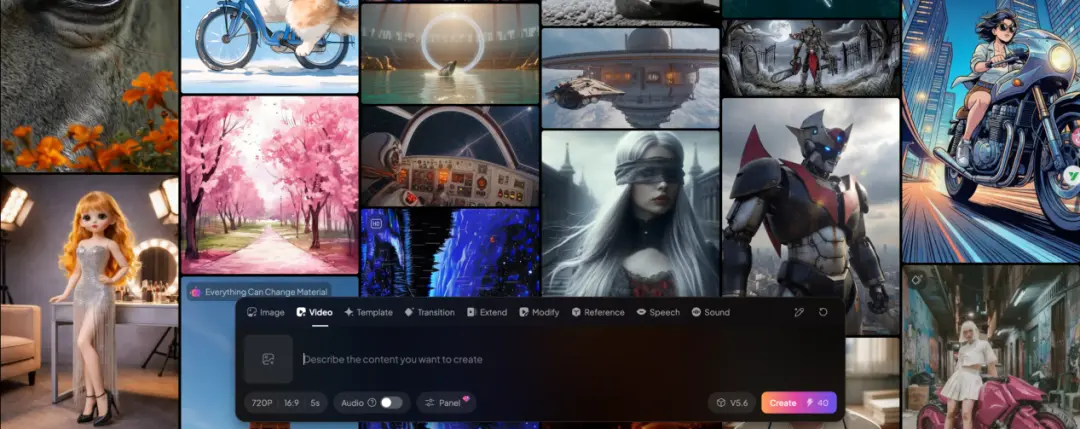The image size is (1080, 429).
Task: Adjust the 5s duration setting
Action: point(315,403)
